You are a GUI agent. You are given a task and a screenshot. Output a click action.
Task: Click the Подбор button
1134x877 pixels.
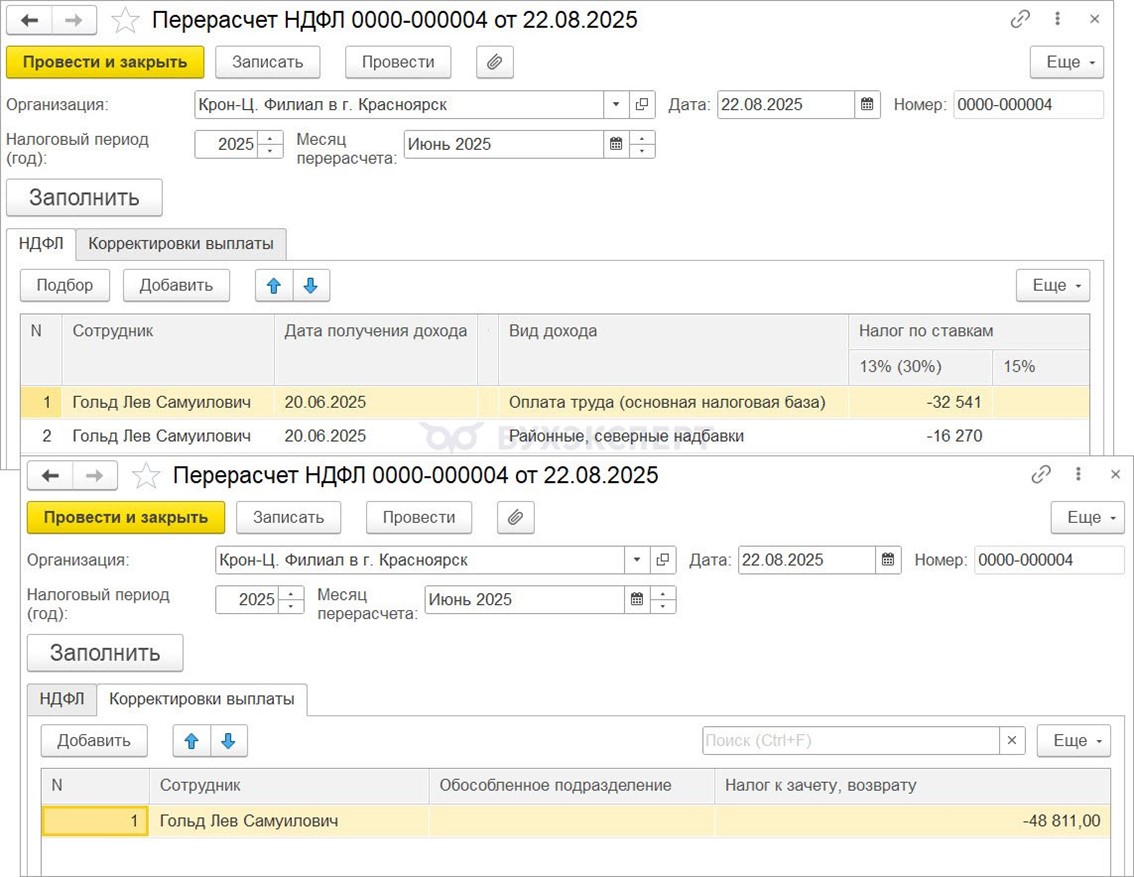tap(65, 285)
